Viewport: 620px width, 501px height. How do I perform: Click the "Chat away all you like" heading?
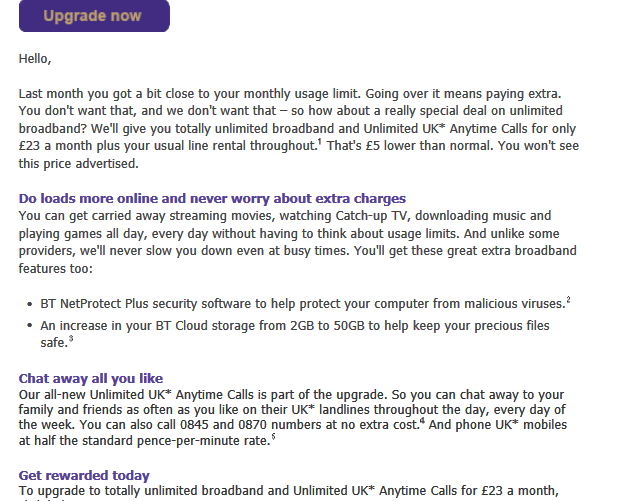point(88,378)
